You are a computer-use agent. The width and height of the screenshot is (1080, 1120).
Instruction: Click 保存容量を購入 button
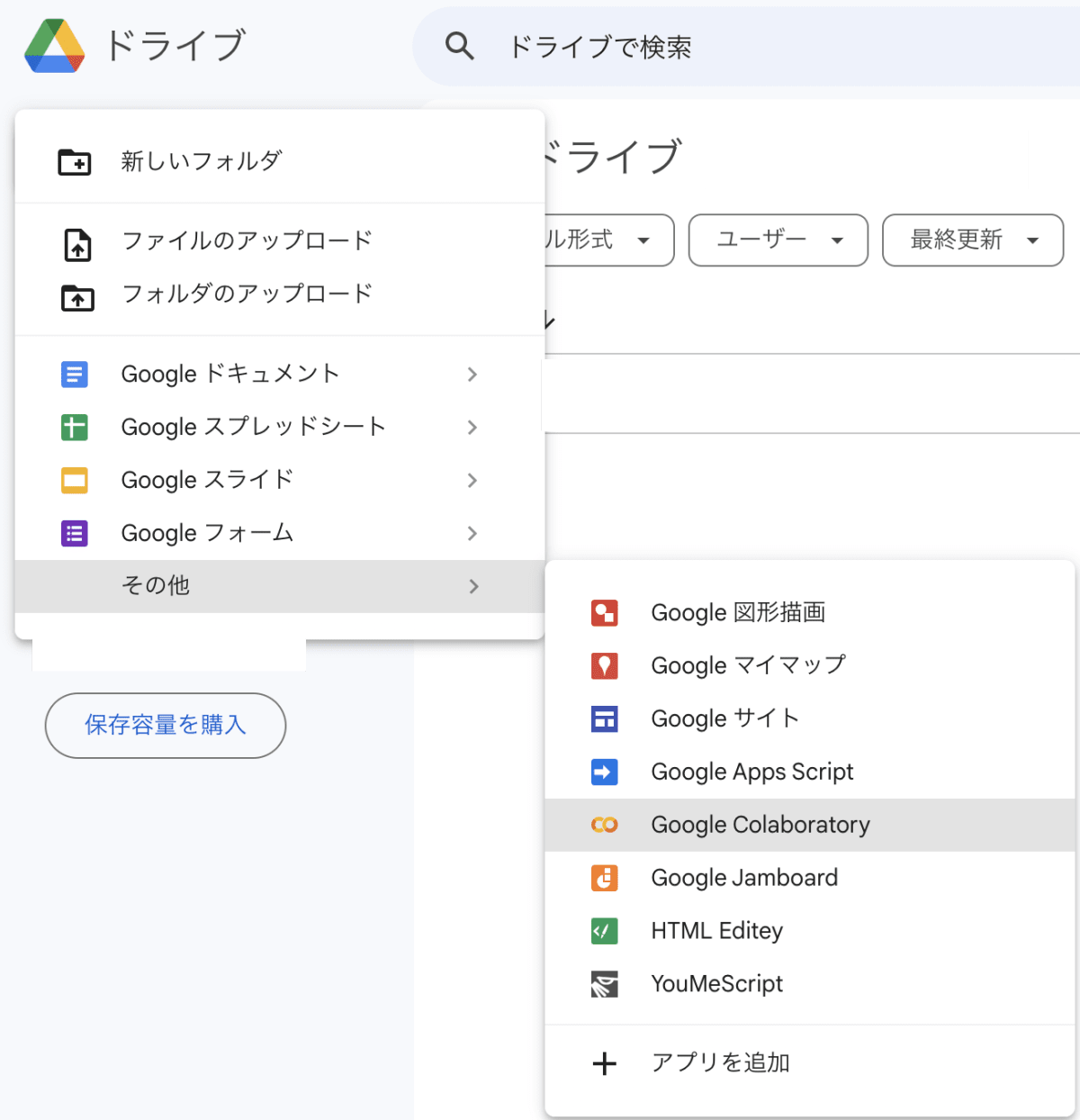166,725
